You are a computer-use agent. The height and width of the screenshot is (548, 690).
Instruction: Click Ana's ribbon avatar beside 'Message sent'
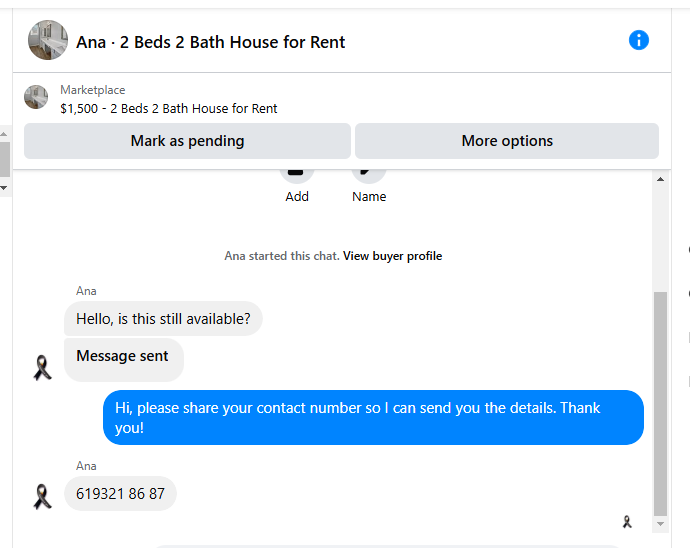42,368
